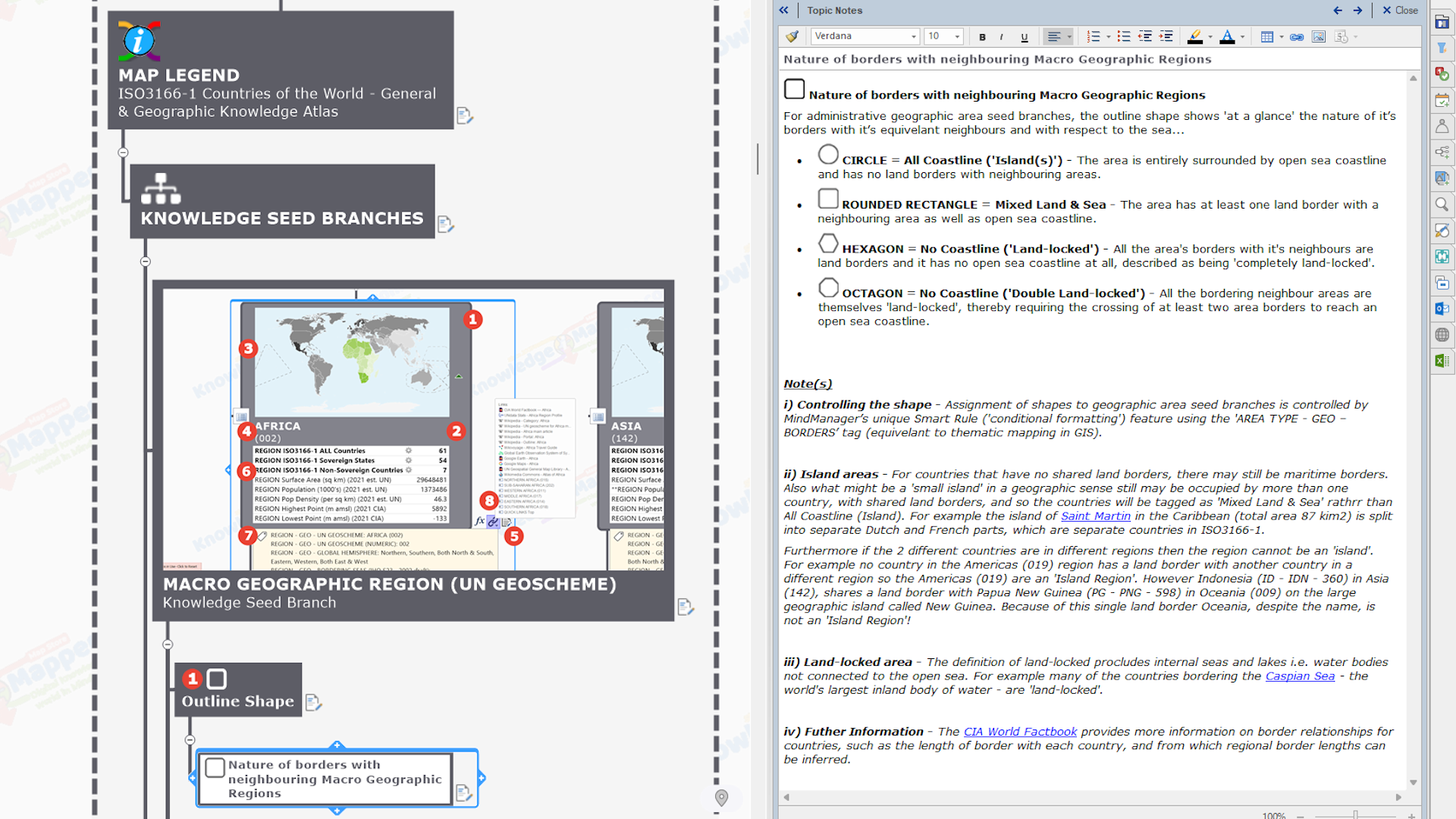
Task: Go to previous topic note arrow
Action: pos(1338,11)
